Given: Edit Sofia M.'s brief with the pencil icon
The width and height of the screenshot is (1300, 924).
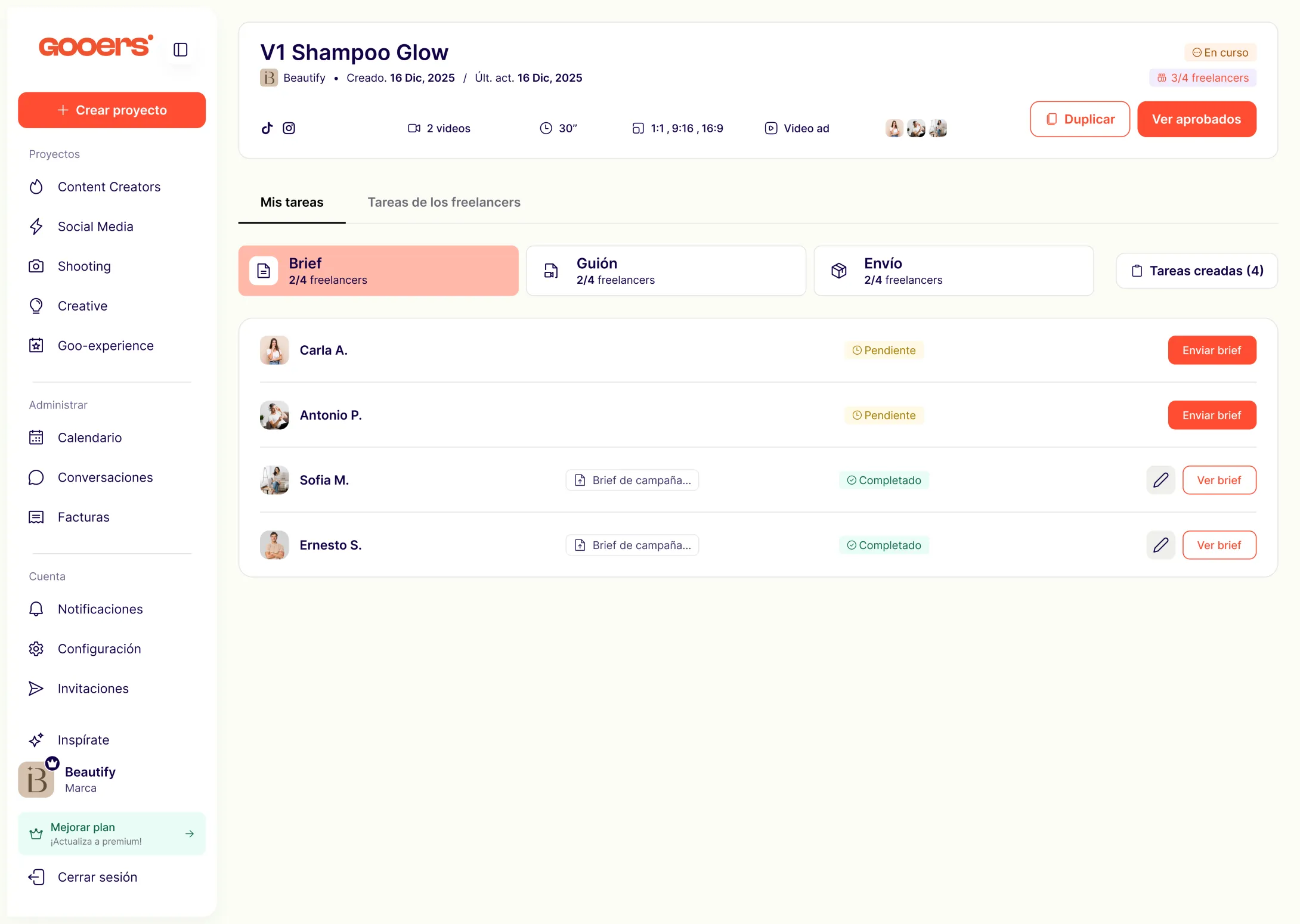Looking at the screenshot, I should [1160, 480].
